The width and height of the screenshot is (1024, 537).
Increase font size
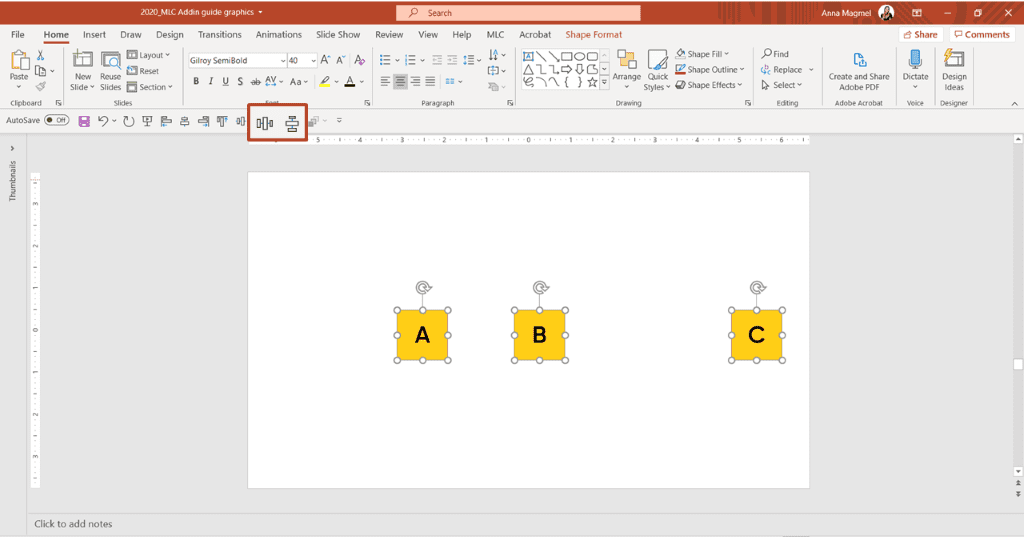tap(325, 60)
